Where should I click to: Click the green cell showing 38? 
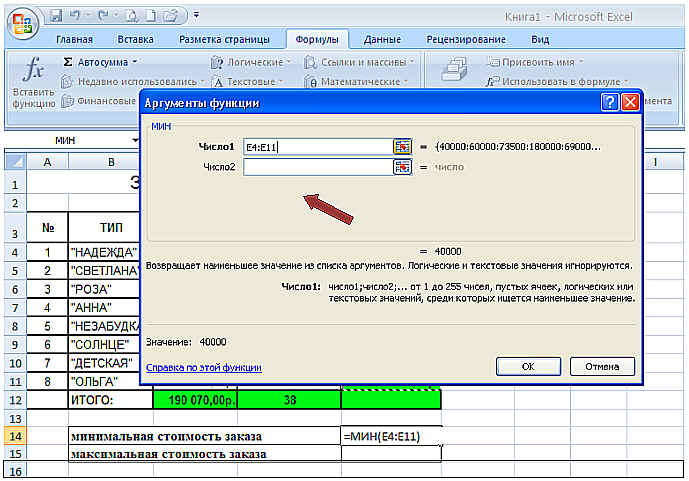click(289, 400)
